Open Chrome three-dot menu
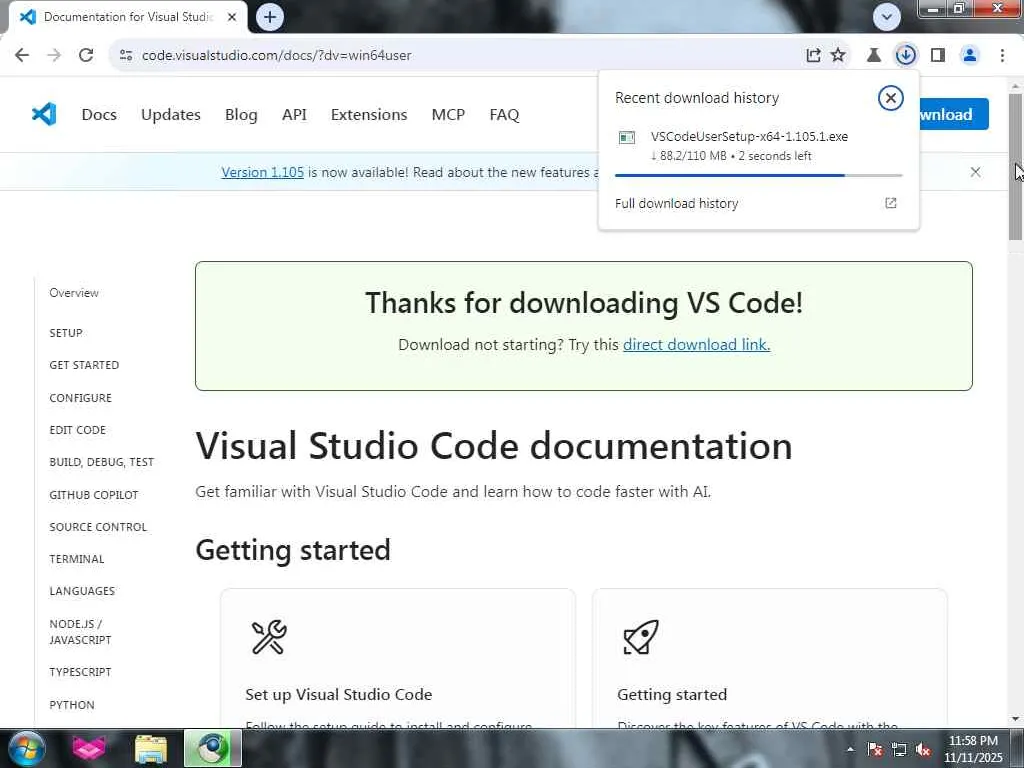This screenshot has width=1024, height=768. [x=1002, y=56]
